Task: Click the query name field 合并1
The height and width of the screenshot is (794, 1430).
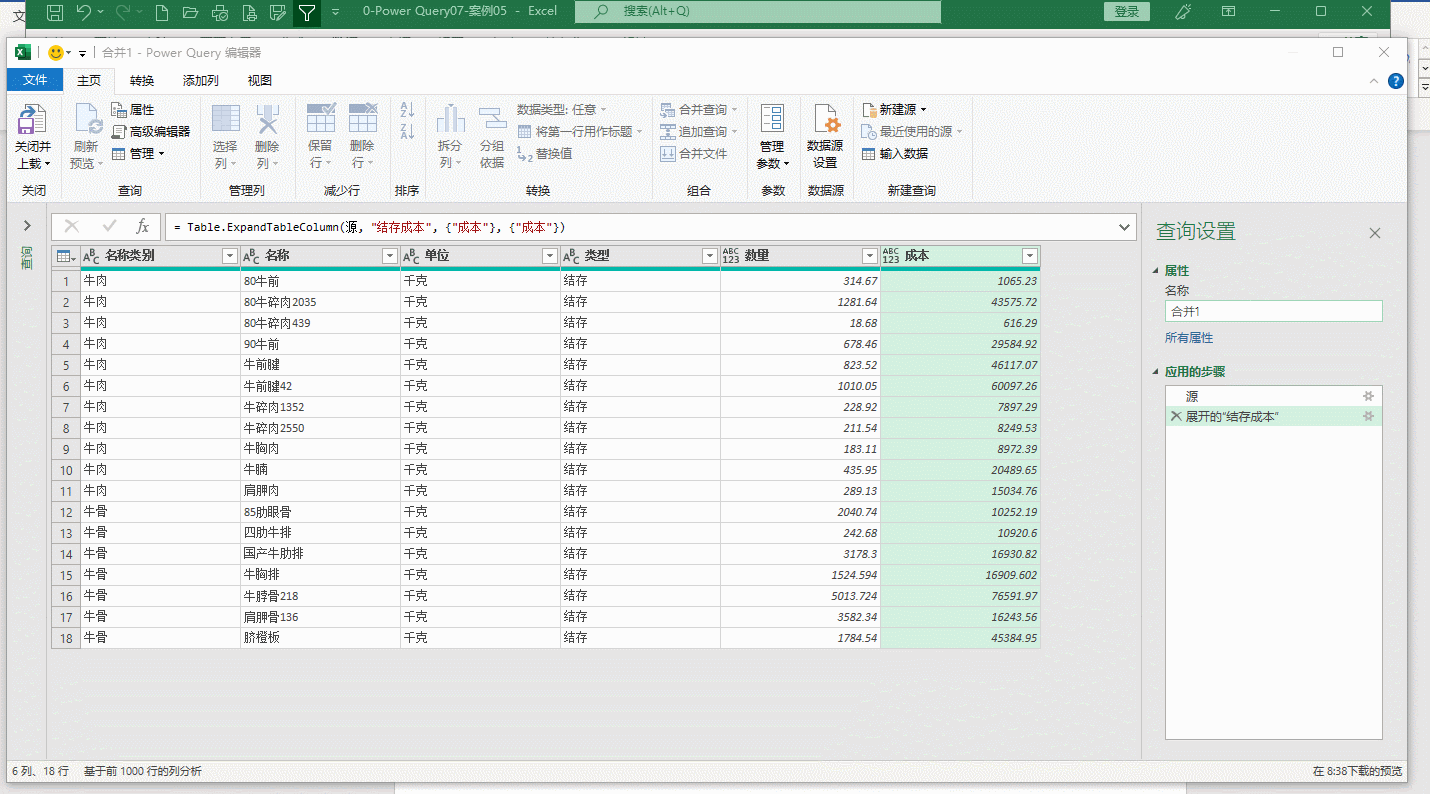Action: pos(1273,311)
